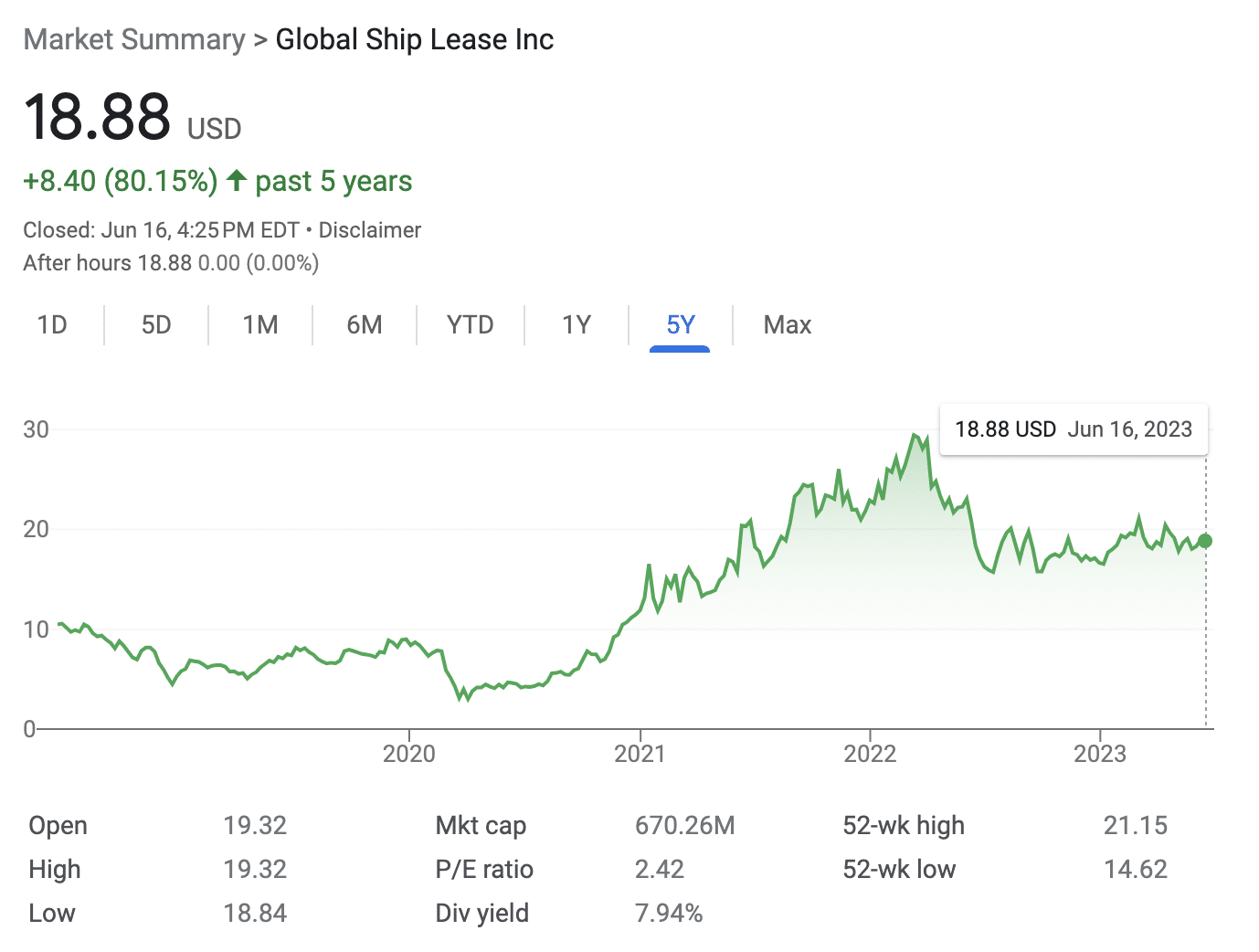Viewport: 1259px width, 952px height.
Task: Click the Mkt cap label
Action: [x=481, y=826]
